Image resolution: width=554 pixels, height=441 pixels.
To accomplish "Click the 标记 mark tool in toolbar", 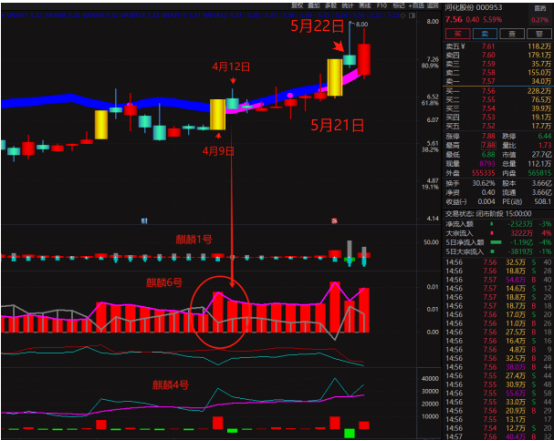I will [399, 6].
